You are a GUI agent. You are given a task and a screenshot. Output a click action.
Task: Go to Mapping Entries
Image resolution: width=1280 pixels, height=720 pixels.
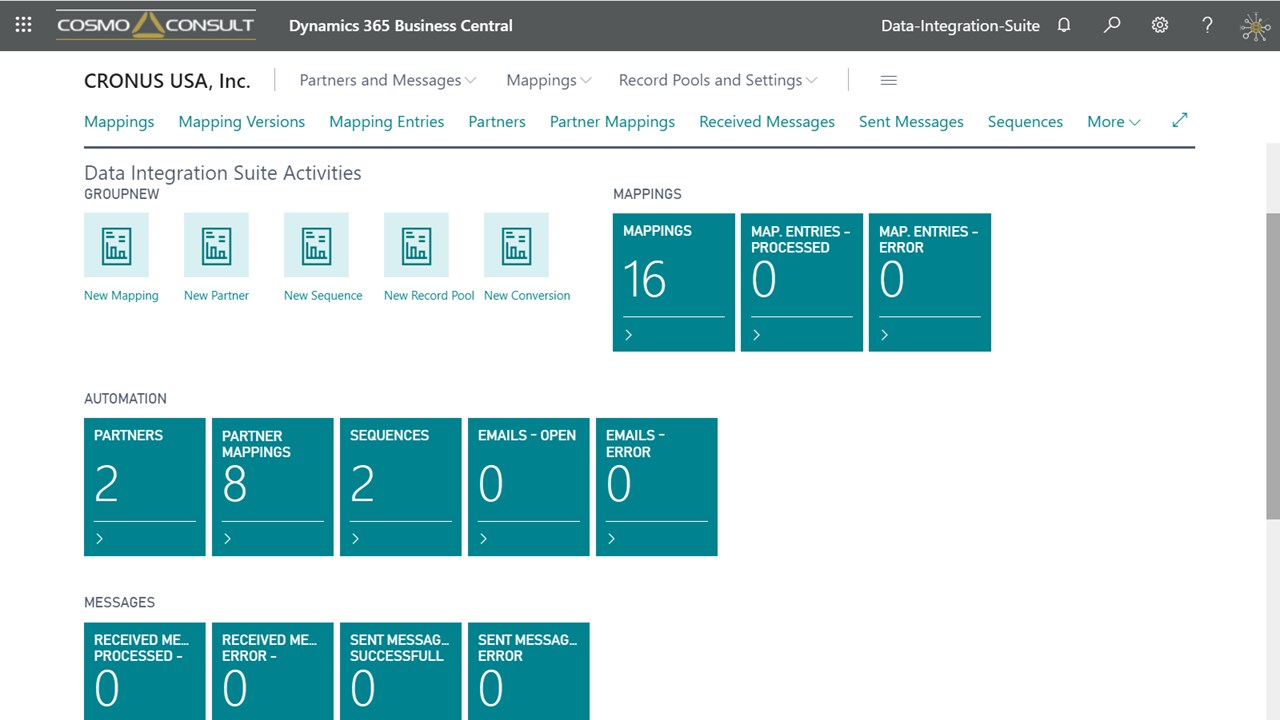pyautogui.click(x=387, y=122)
